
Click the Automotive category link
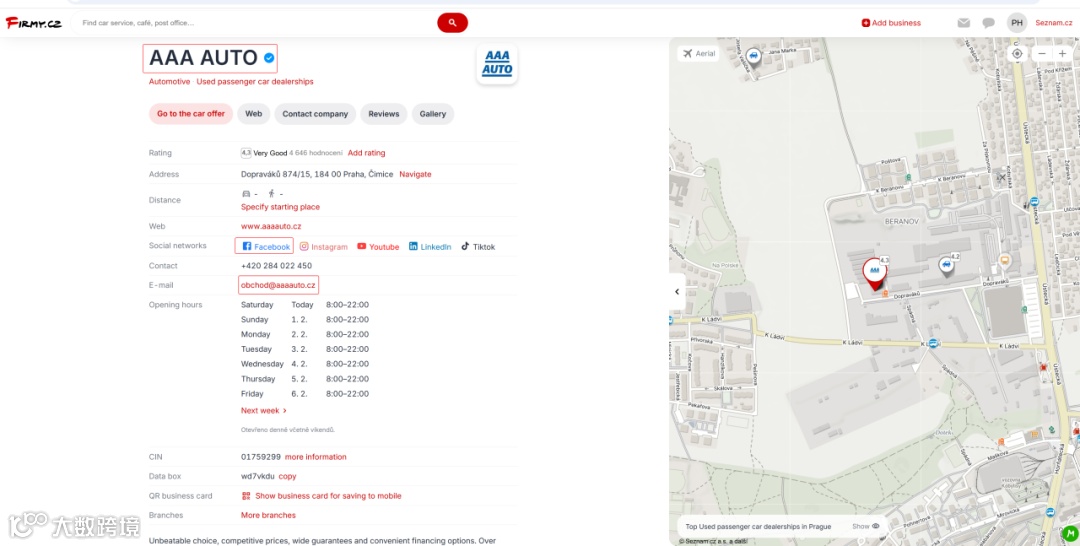tap(169, 81)
